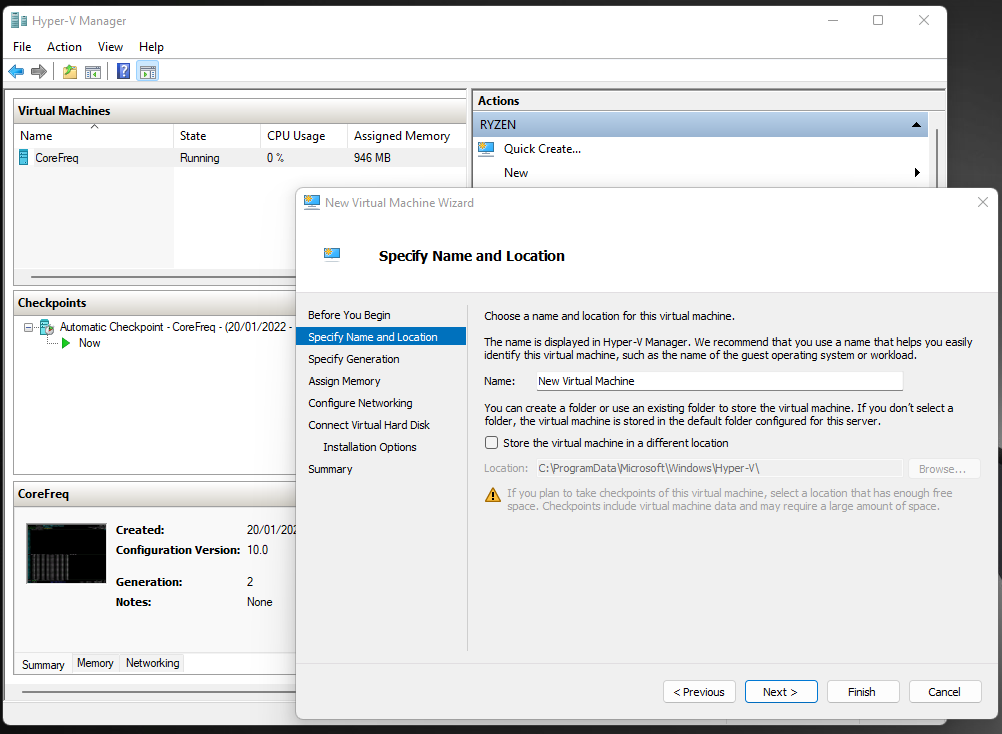Click the Previous button in the wizard
Image resolution: width=1002 pixels, height=734 pixels.
click(699, 692)
